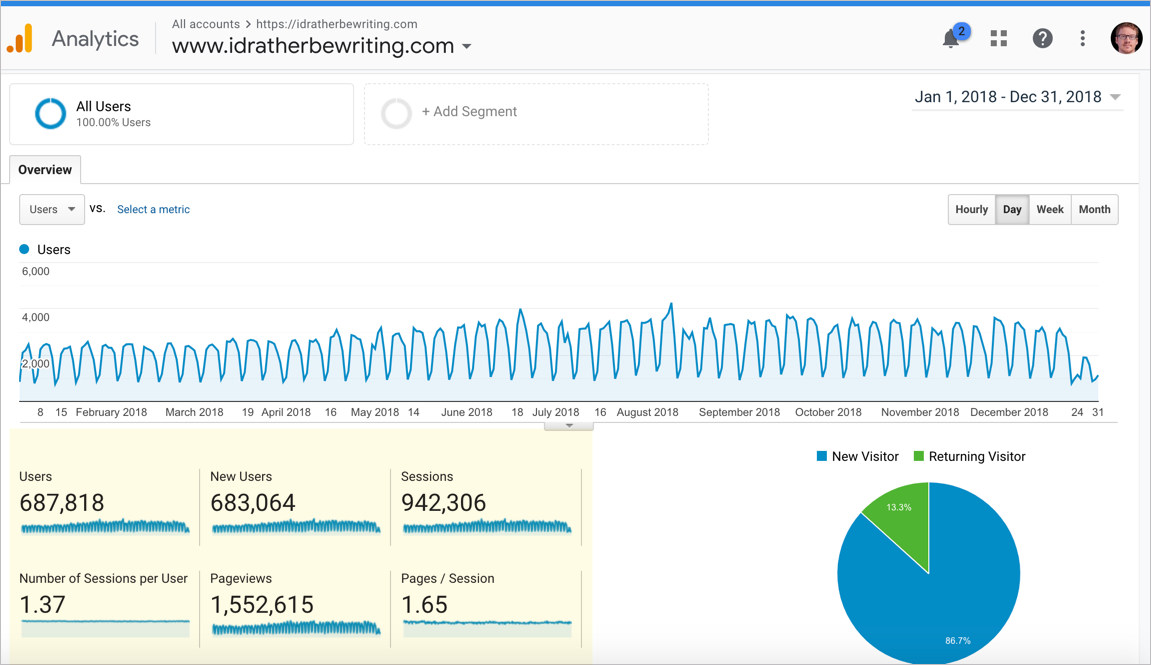
Task: Click the https://idratherbewriting.com breadcrumb
Action: coord(337,24)
